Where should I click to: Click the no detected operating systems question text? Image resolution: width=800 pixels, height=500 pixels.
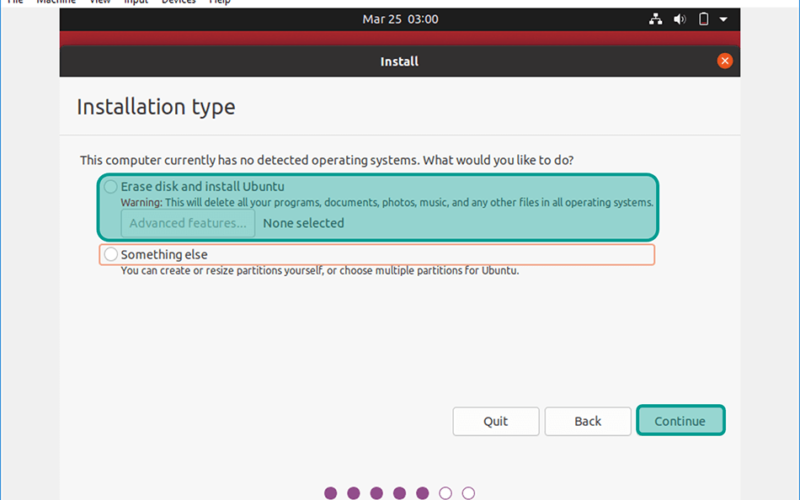(x=327, y=160)
